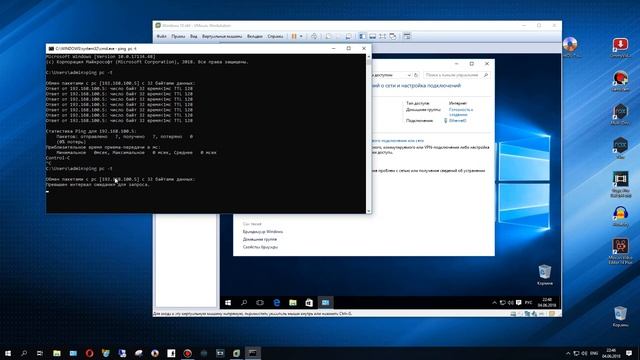Select Control Panel in guest VM taskbar
This screenshot has width=640, height=360.
325,302
